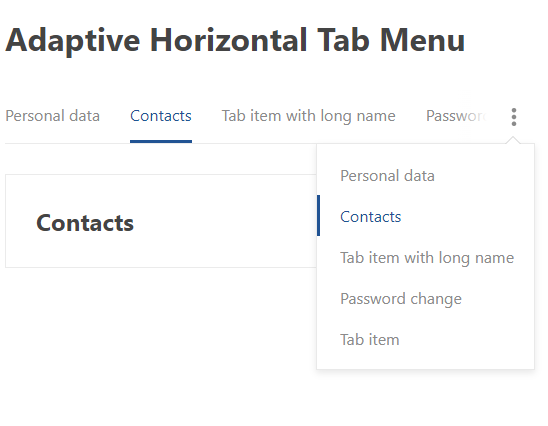
Task: Click the bold Contacts heading in panel
Action: [x=85, y=223]
